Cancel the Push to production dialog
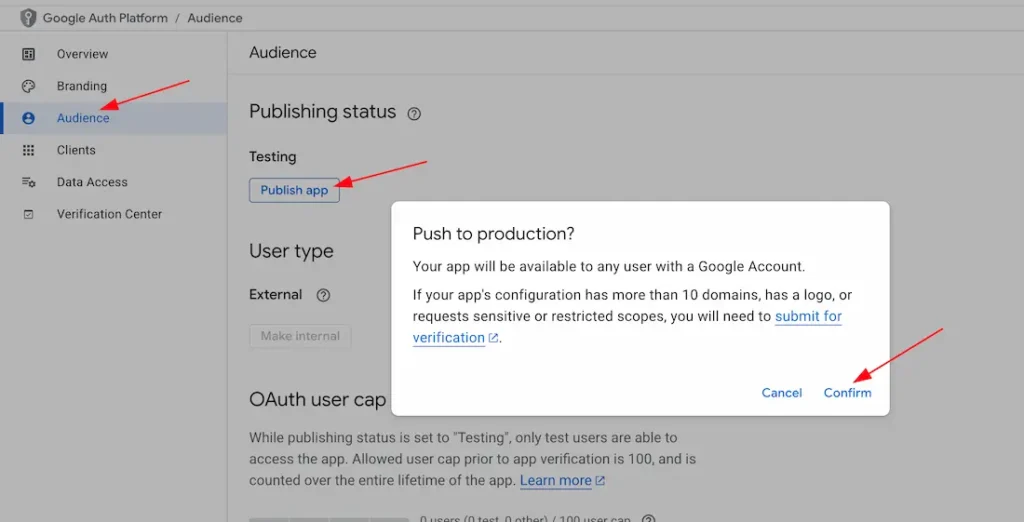Image resolution: width=1024 pixels, height=522 pixels. pyautogui.click(x=781, y=393)
